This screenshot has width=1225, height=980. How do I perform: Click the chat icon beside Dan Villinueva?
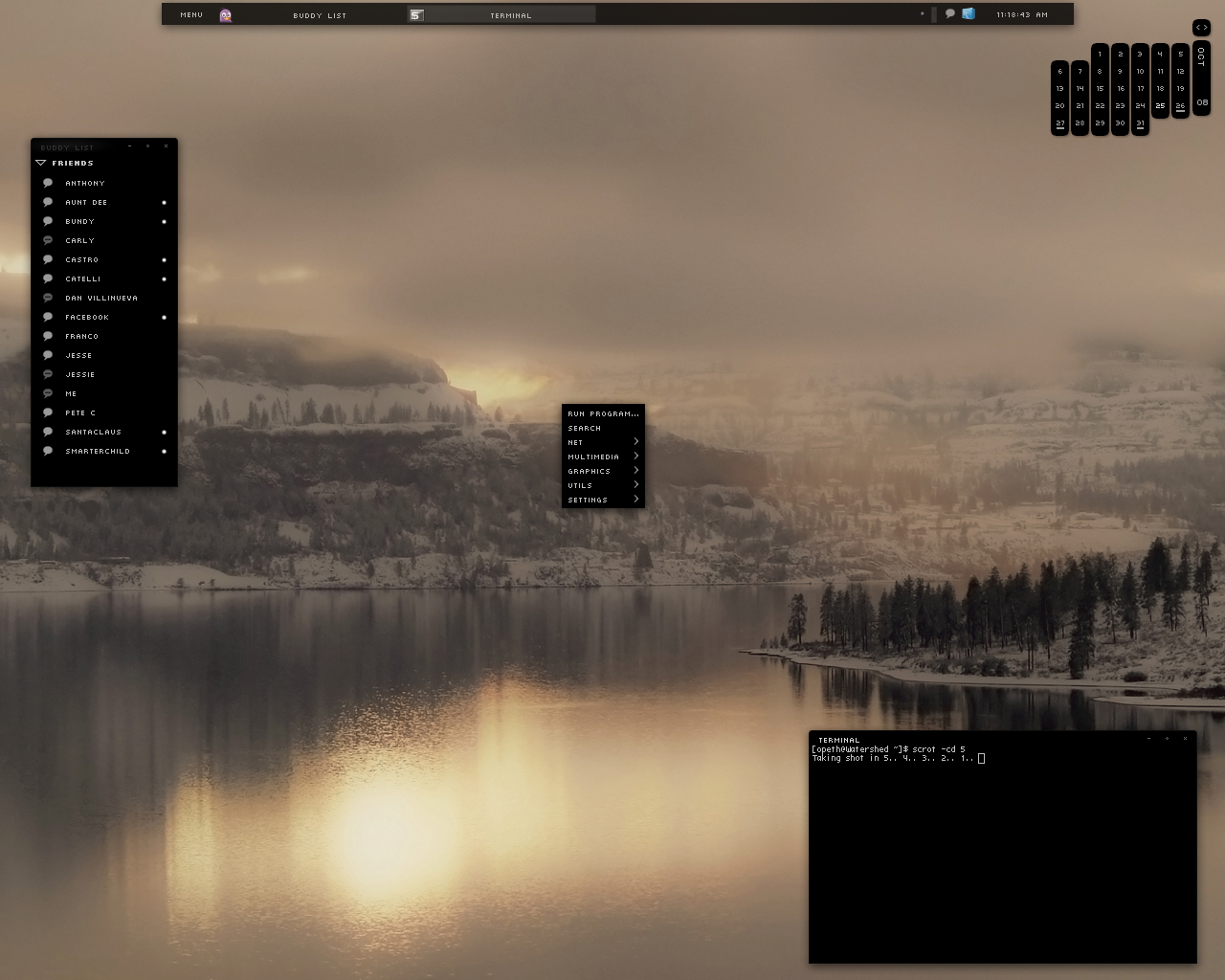click(x=48, y=298)
